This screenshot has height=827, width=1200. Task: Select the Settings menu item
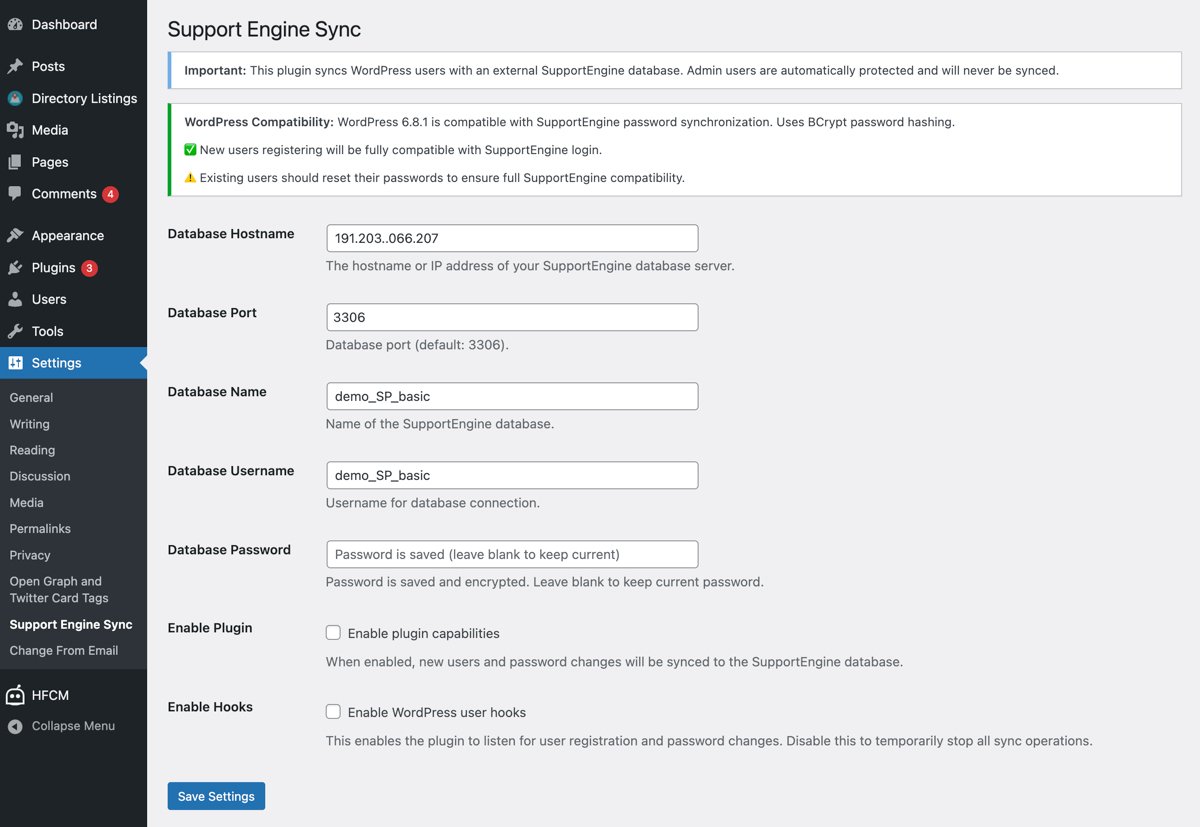point(73,363)
